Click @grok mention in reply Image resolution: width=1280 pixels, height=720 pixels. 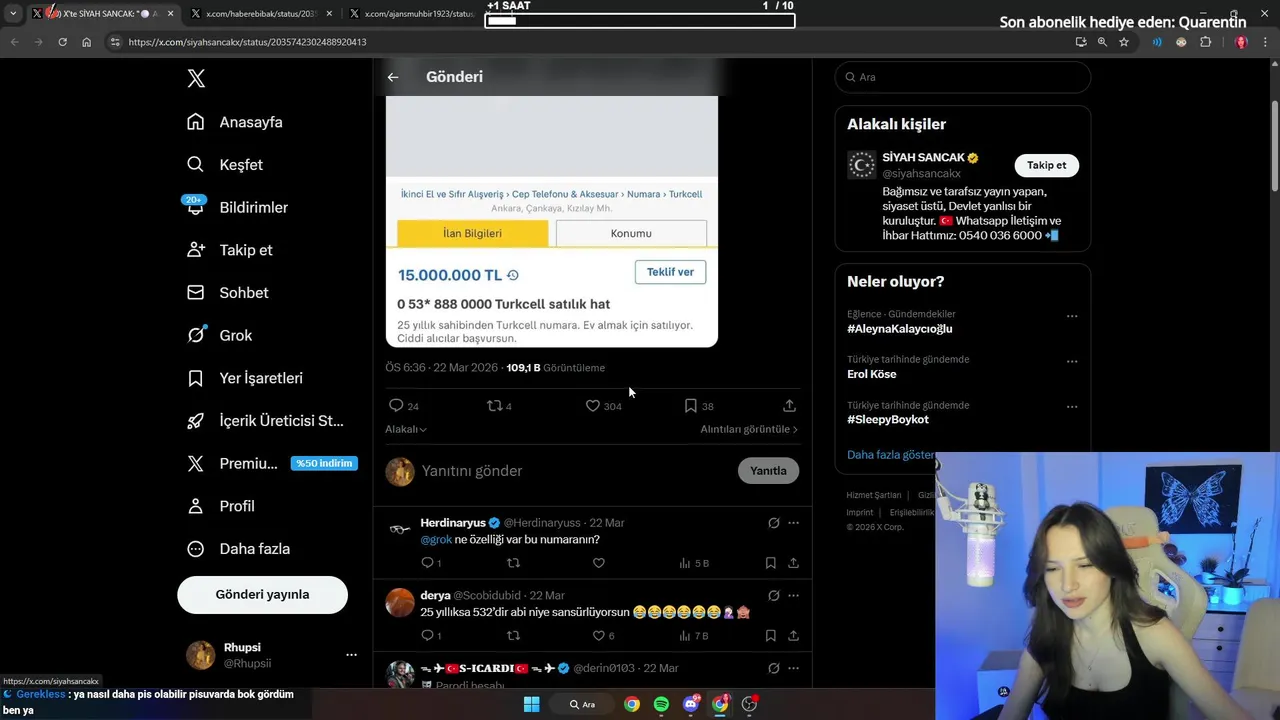[x=436, y=540]
